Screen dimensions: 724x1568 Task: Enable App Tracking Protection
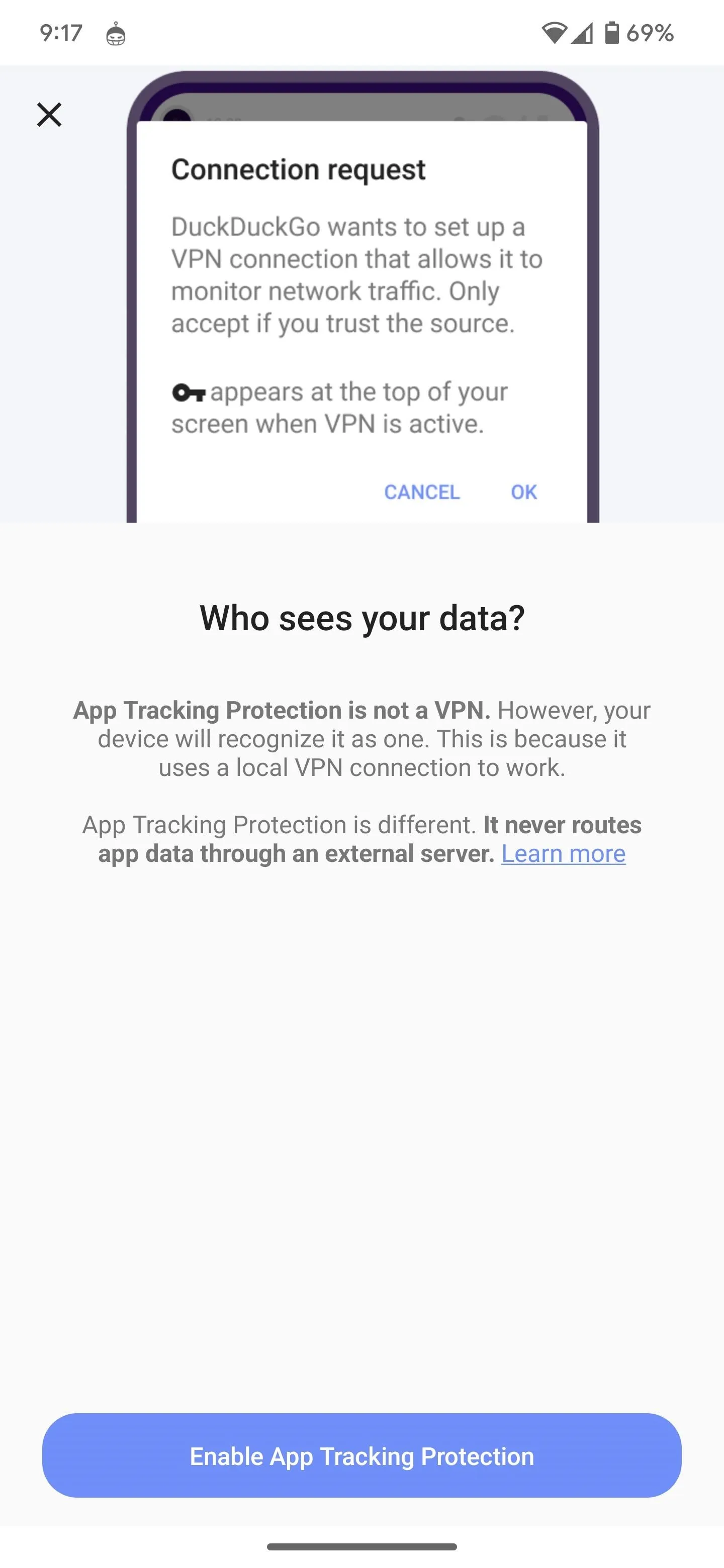(361, 1456)
